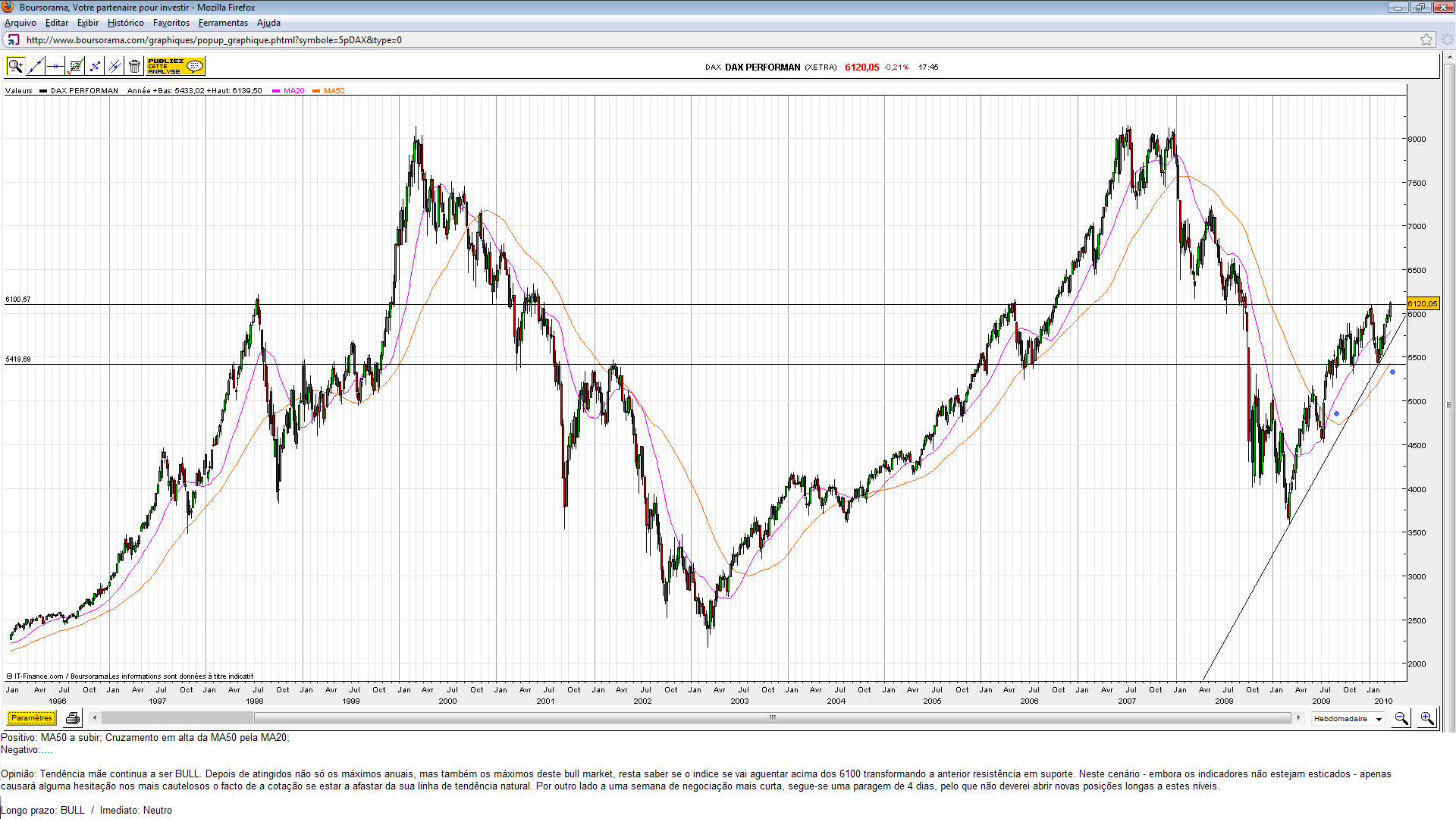Click the Paramètres button
Image resolution: width=1456 pixels, height=819 pixels.
coord(31,718)
